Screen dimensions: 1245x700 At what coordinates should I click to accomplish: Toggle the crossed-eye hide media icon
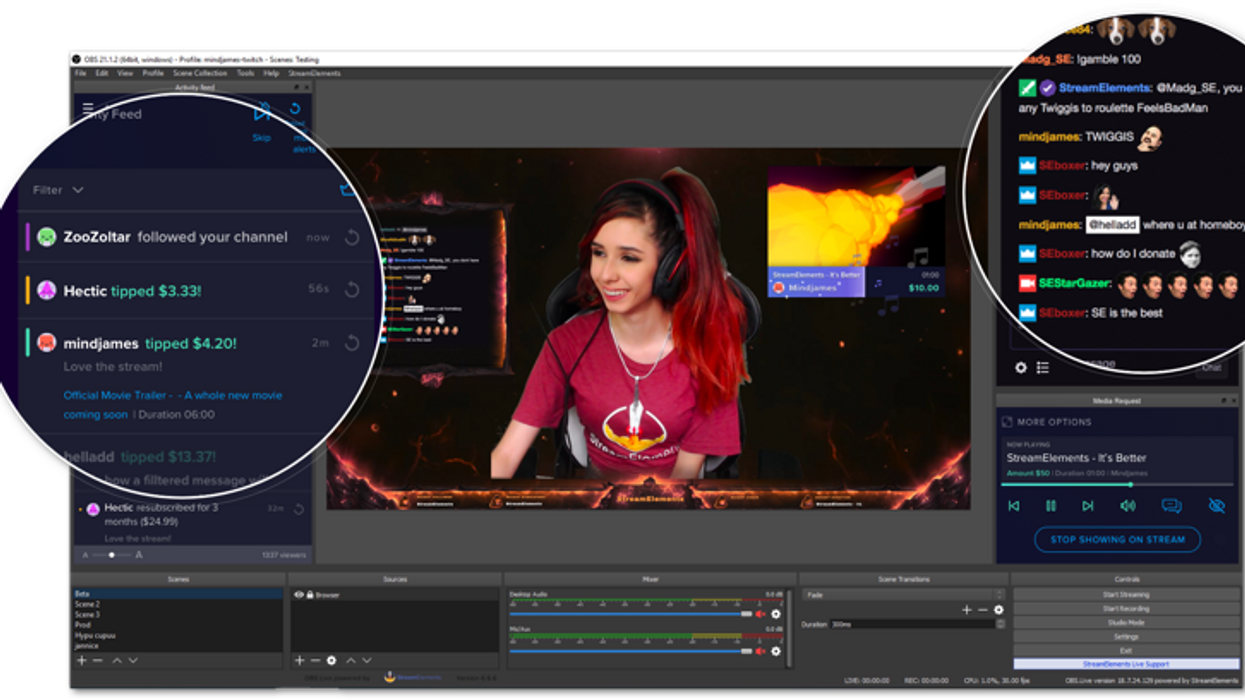click(1216, 506)
